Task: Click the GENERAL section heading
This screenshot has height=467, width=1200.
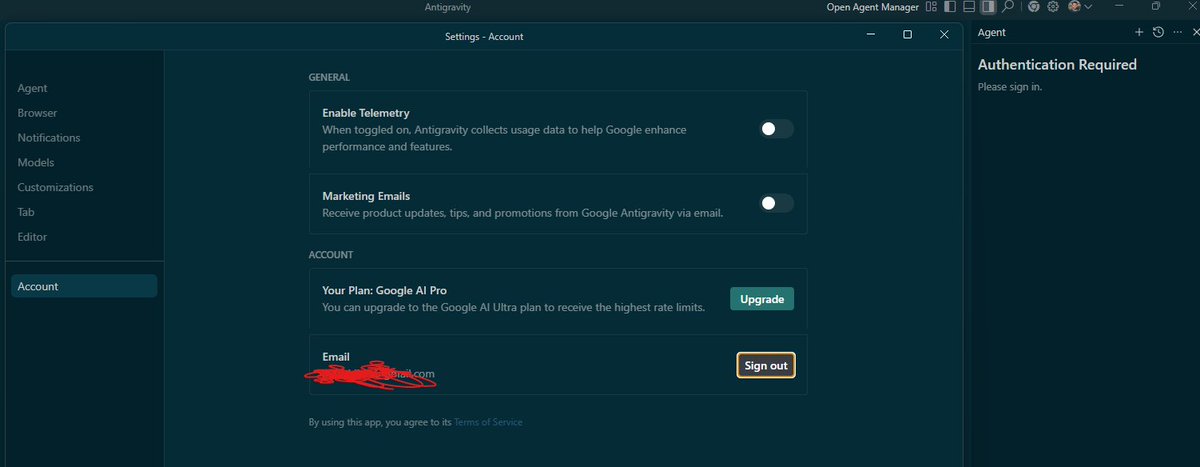Action: (x=329, y=77)
